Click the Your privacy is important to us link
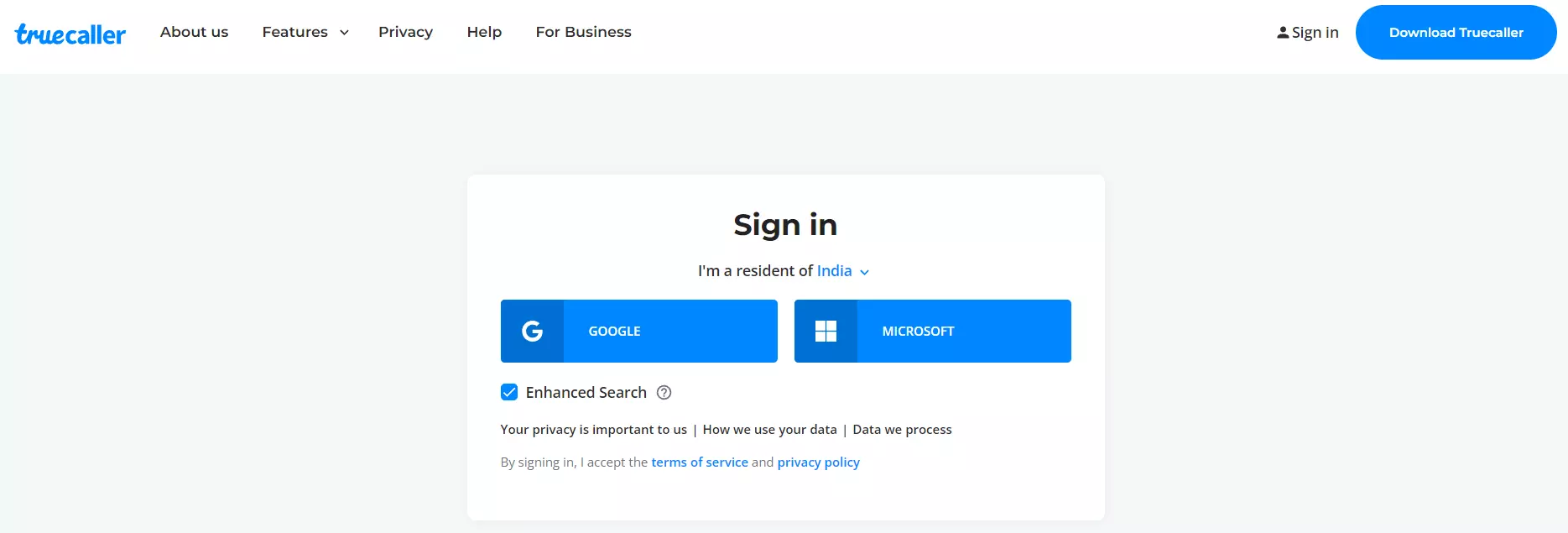 click(593, 429)
